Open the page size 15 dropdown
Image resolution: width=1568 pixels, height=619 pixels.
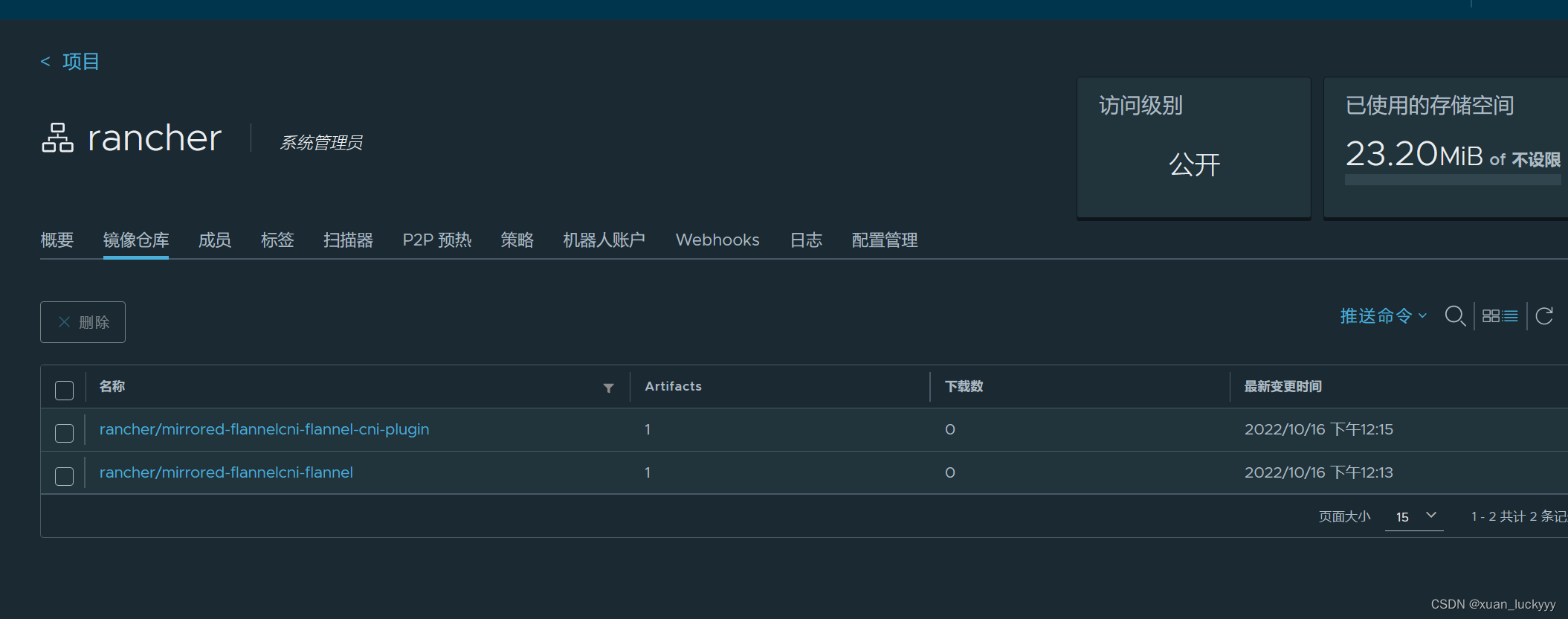point(1414,516)
